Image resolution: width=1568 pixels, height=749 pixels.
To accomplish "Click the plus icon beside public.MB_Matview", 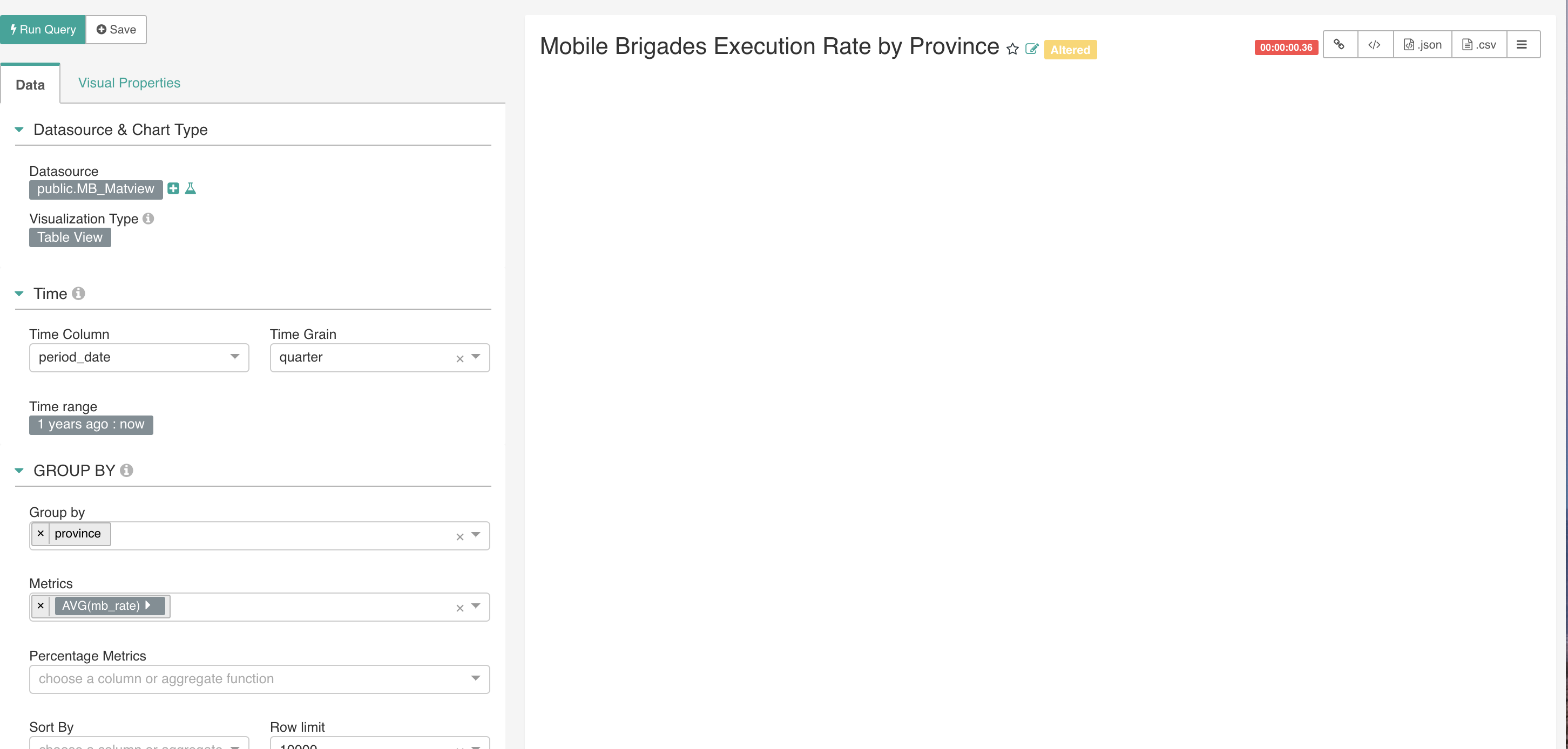I will (x=173, y=189).
